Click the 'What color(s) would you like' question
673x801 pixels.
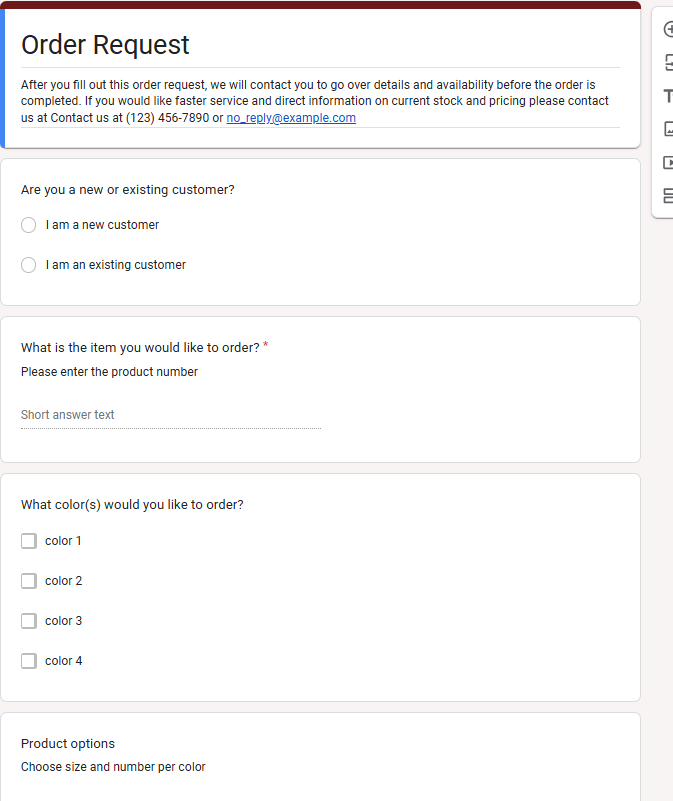coord(132,505)
